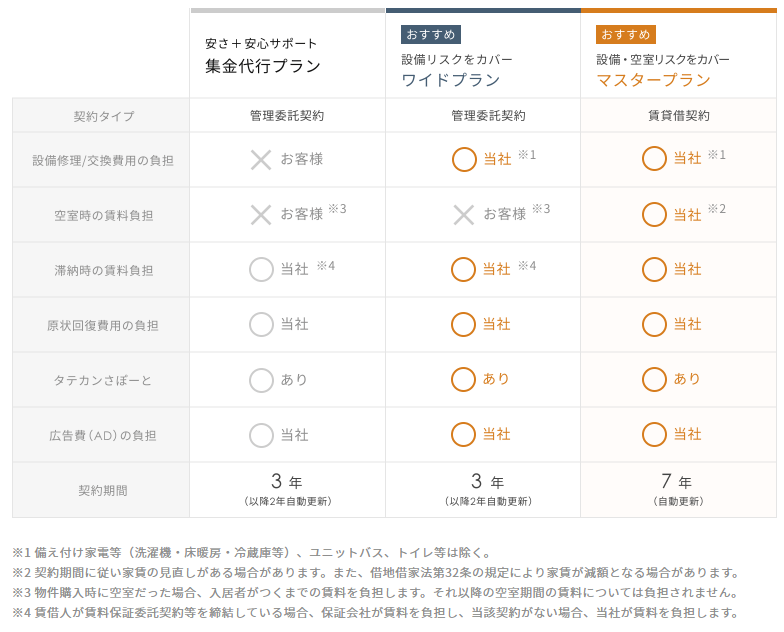Select the マスタープラン heading
The width and height of the screenshot is (784, 632).
(x=654, y=80)
